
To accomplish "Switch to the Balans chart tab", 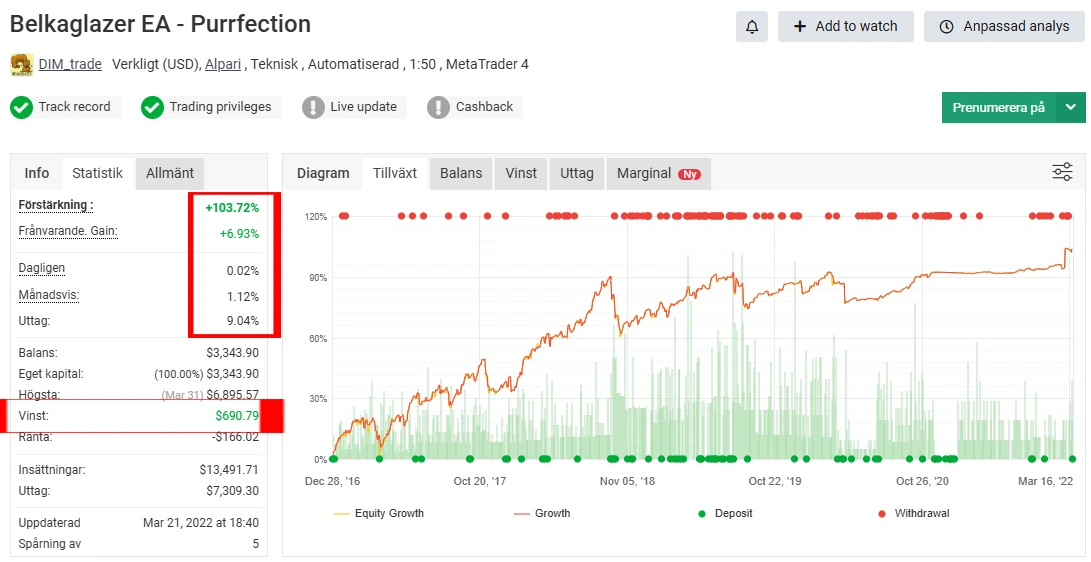I will (x=461, y=173).
